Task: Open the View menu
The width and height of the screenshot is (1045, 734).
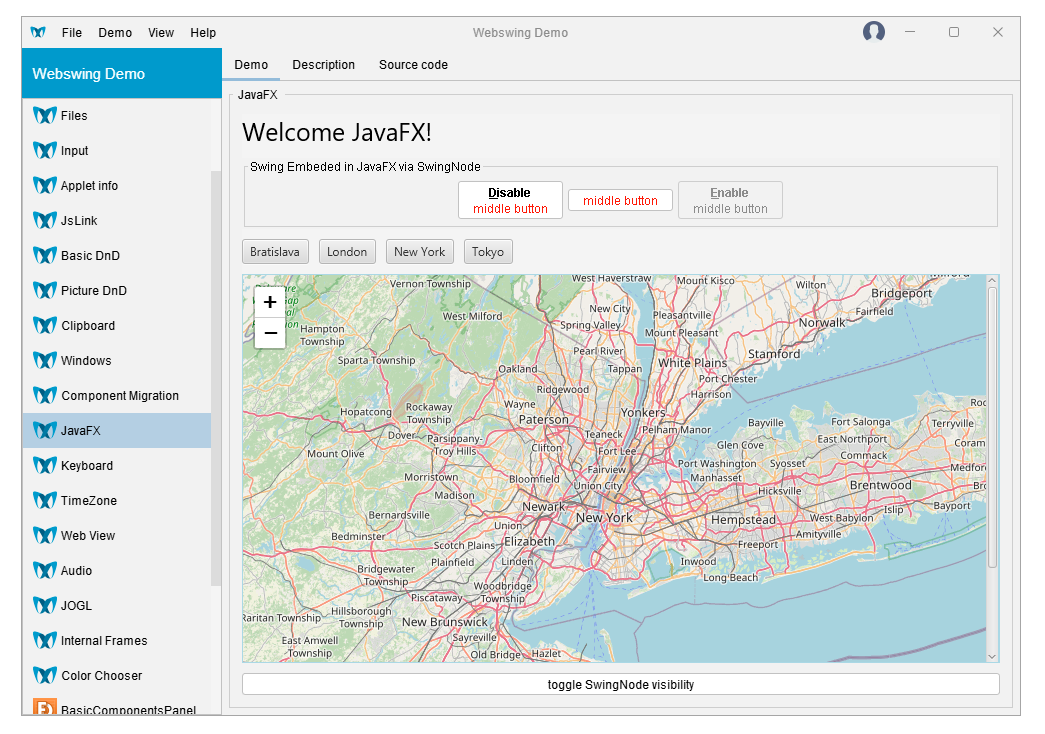Action: pyautogui.click(x=161, y=33)
